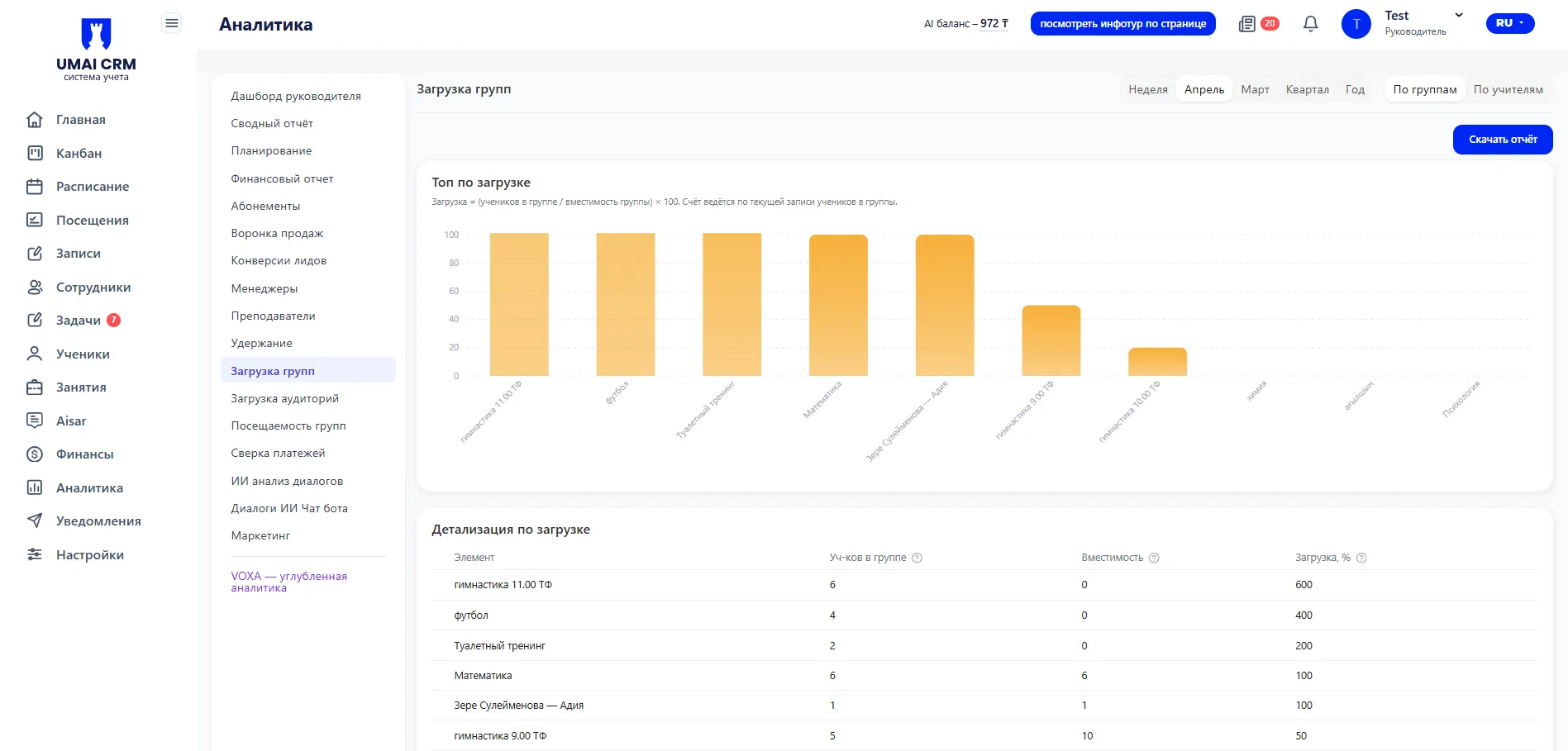Open the news icon with badge 20
1568x751 pixels.
tap(1247, 24)
